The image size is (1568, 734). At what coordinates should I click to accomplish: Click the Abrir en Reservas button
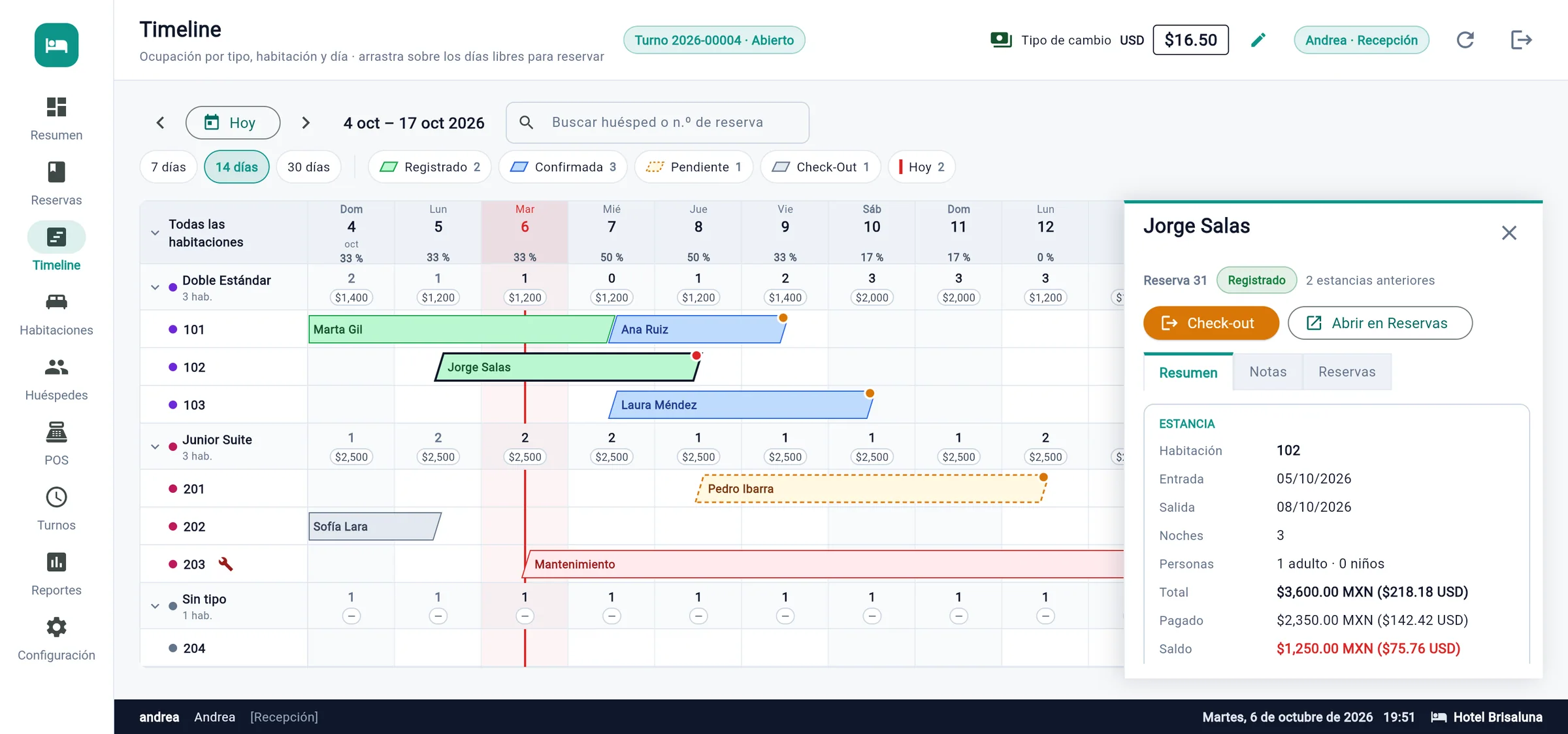(x=1380, y=323)
